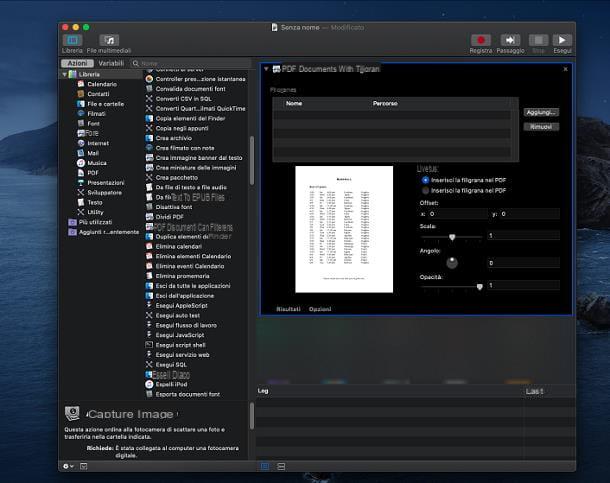
Task: Toggle the Libreria panel toolbar icon
Action: (x=72, y=40)
